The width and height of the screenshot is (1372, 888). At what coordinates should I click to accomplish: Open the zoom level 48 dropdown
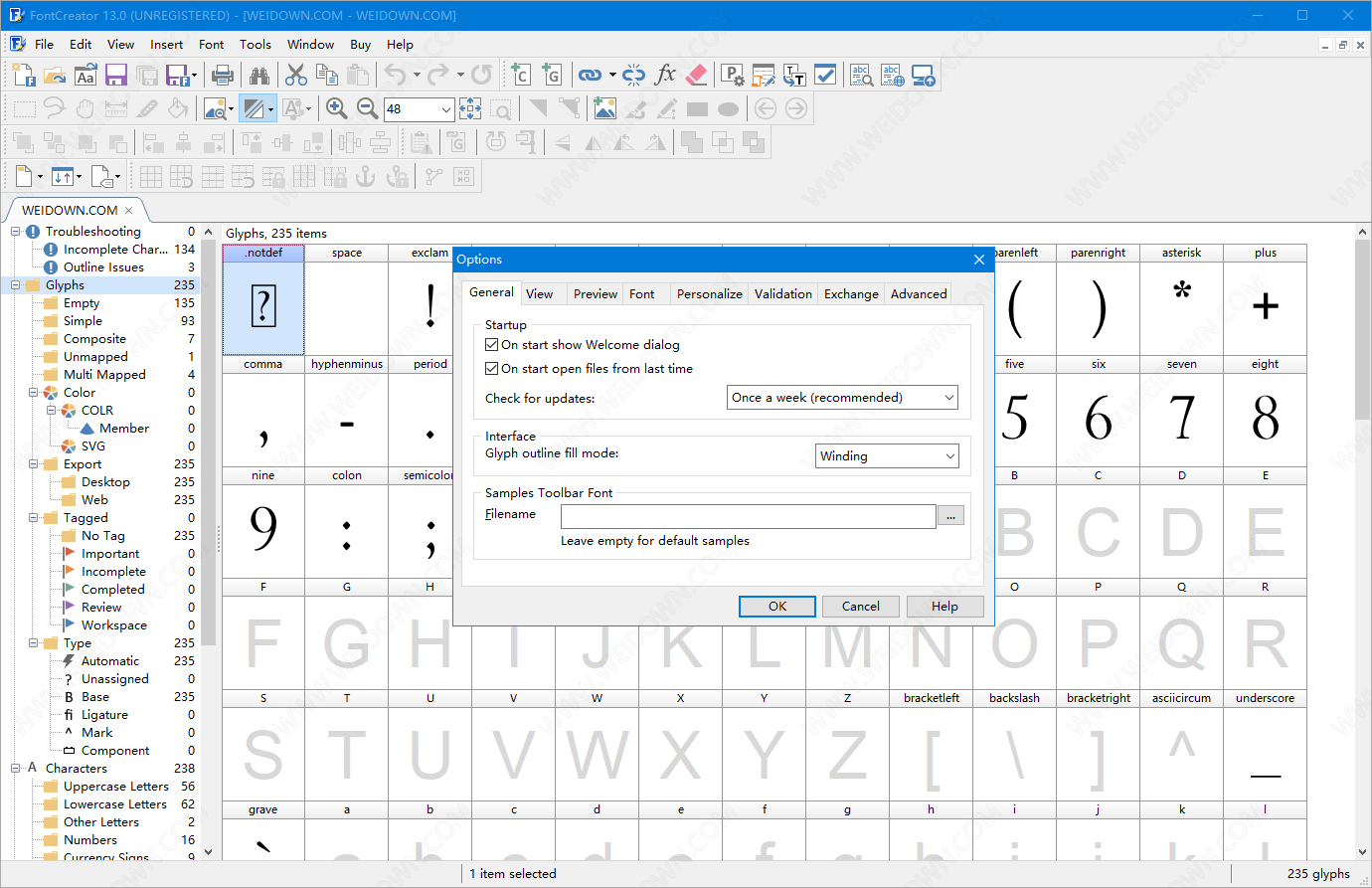(446, 109)
